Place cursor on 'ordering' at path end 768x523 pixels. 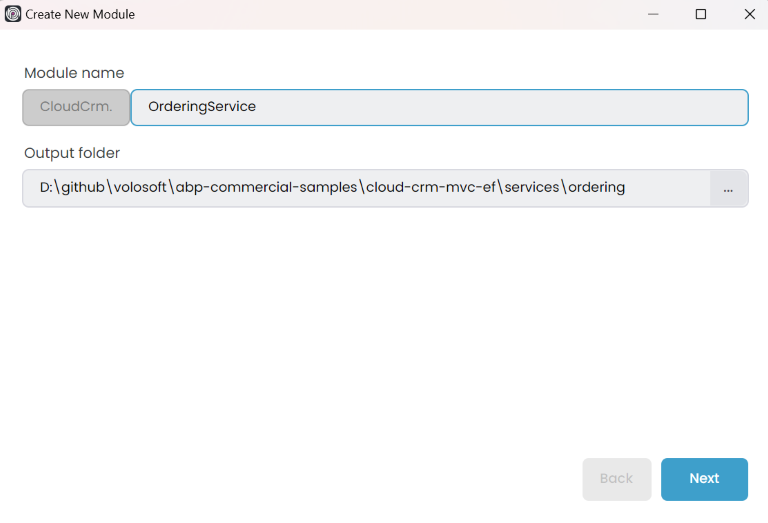click(x=597, y=188)
